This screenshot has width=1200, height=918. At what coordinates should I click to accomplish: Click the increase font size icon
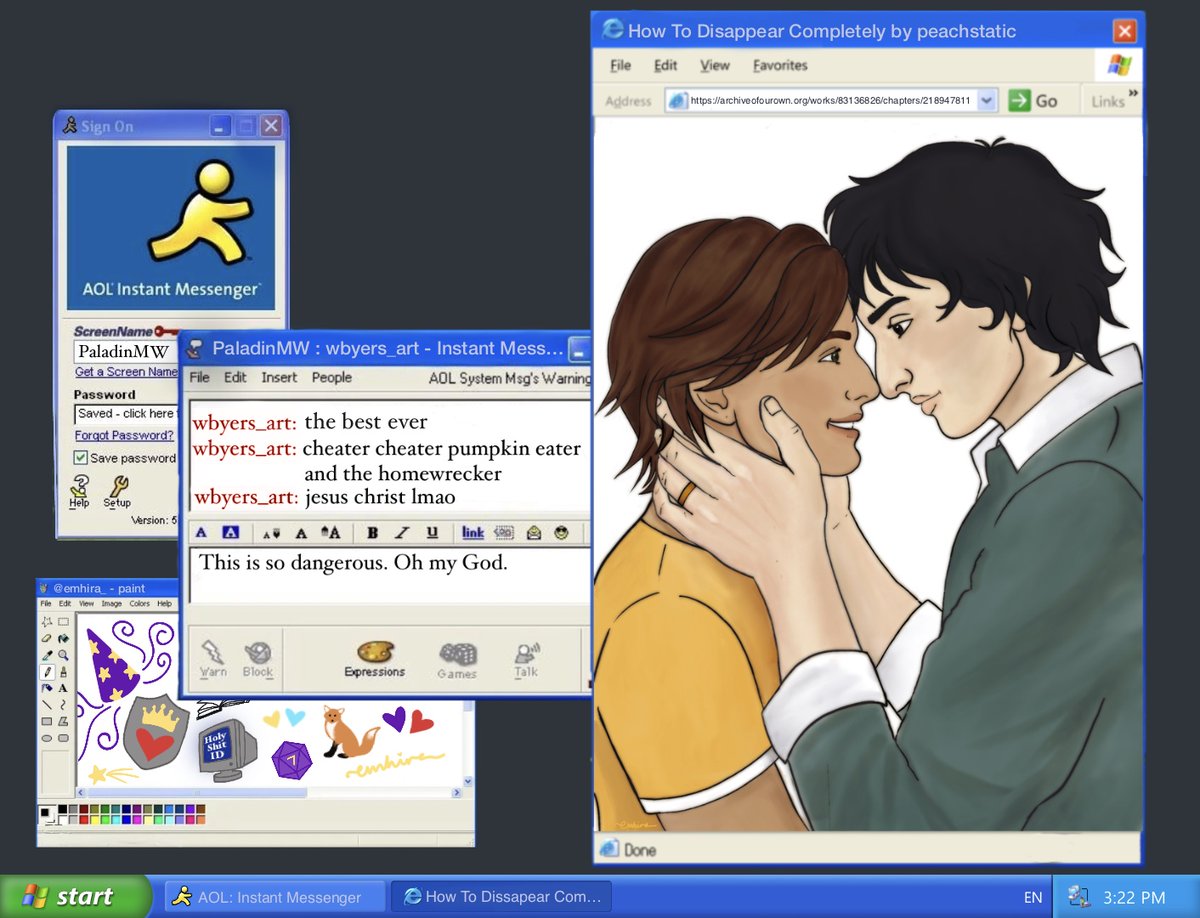(330, 532)
